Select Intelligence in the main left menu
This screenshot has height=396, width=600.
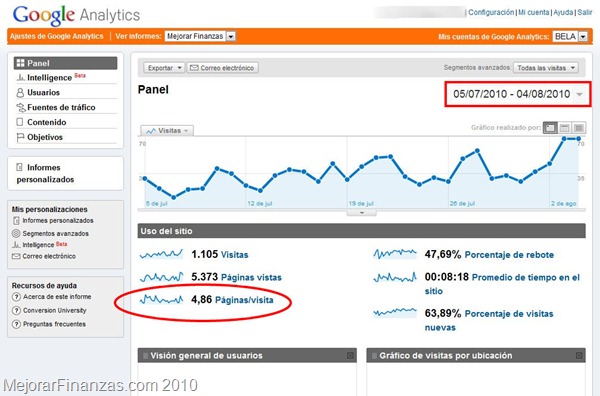tap(49, 78)
